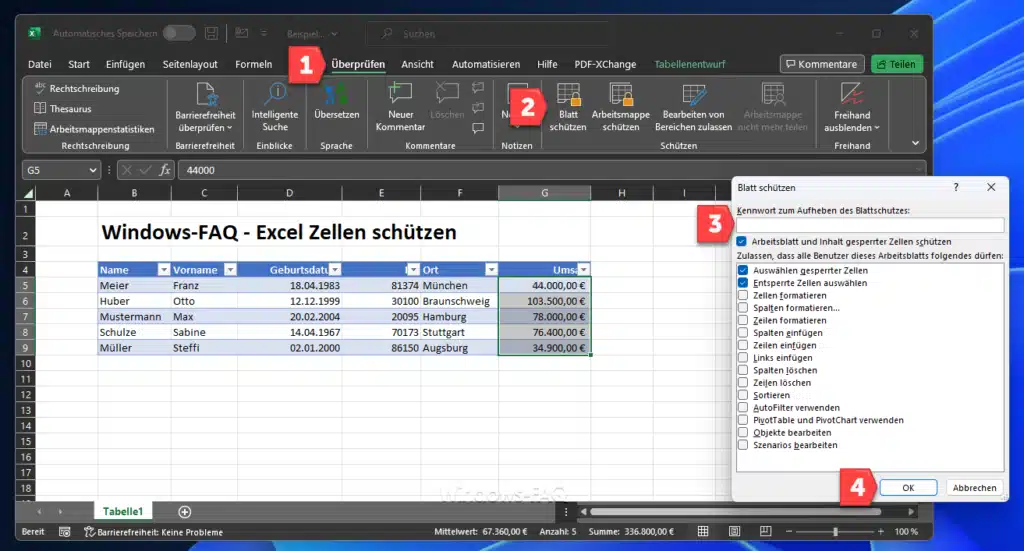Click OK in Blatt schützen dialog

point(908,488)
